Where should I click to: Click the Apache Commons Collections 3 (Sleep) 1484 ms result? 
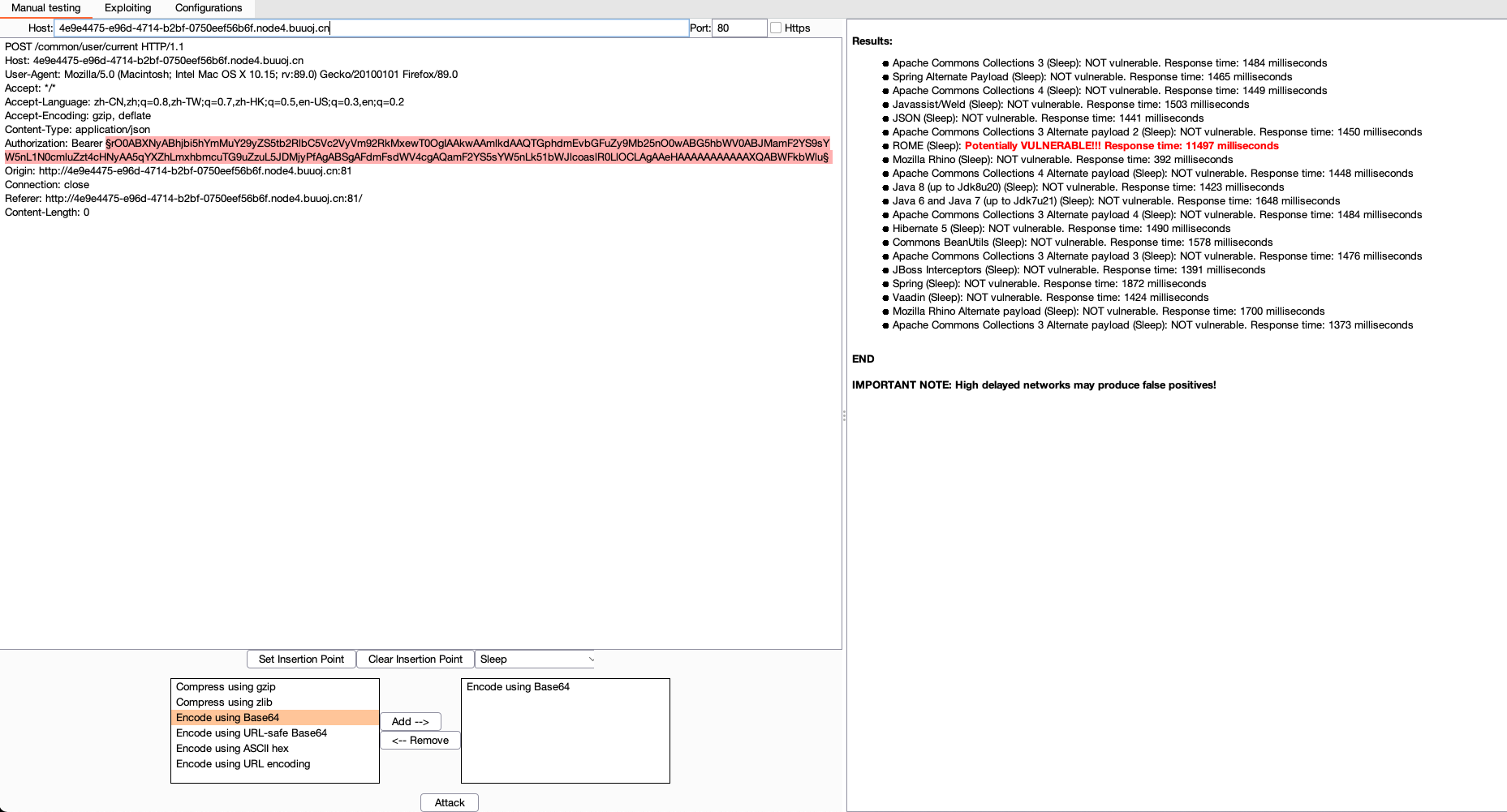pyautogui.click(x=1110, y=63)
